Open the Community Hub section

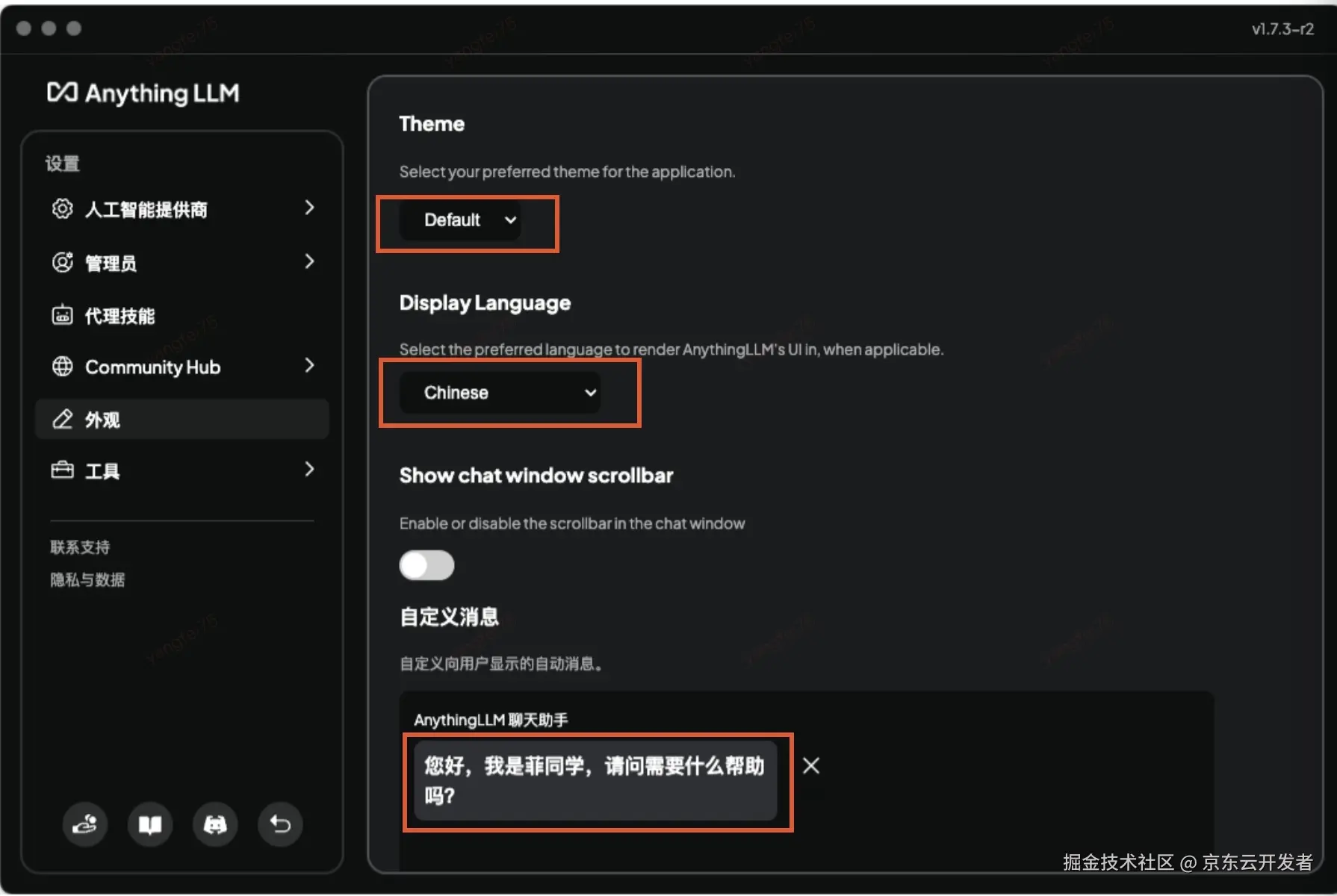coord(182,367)
